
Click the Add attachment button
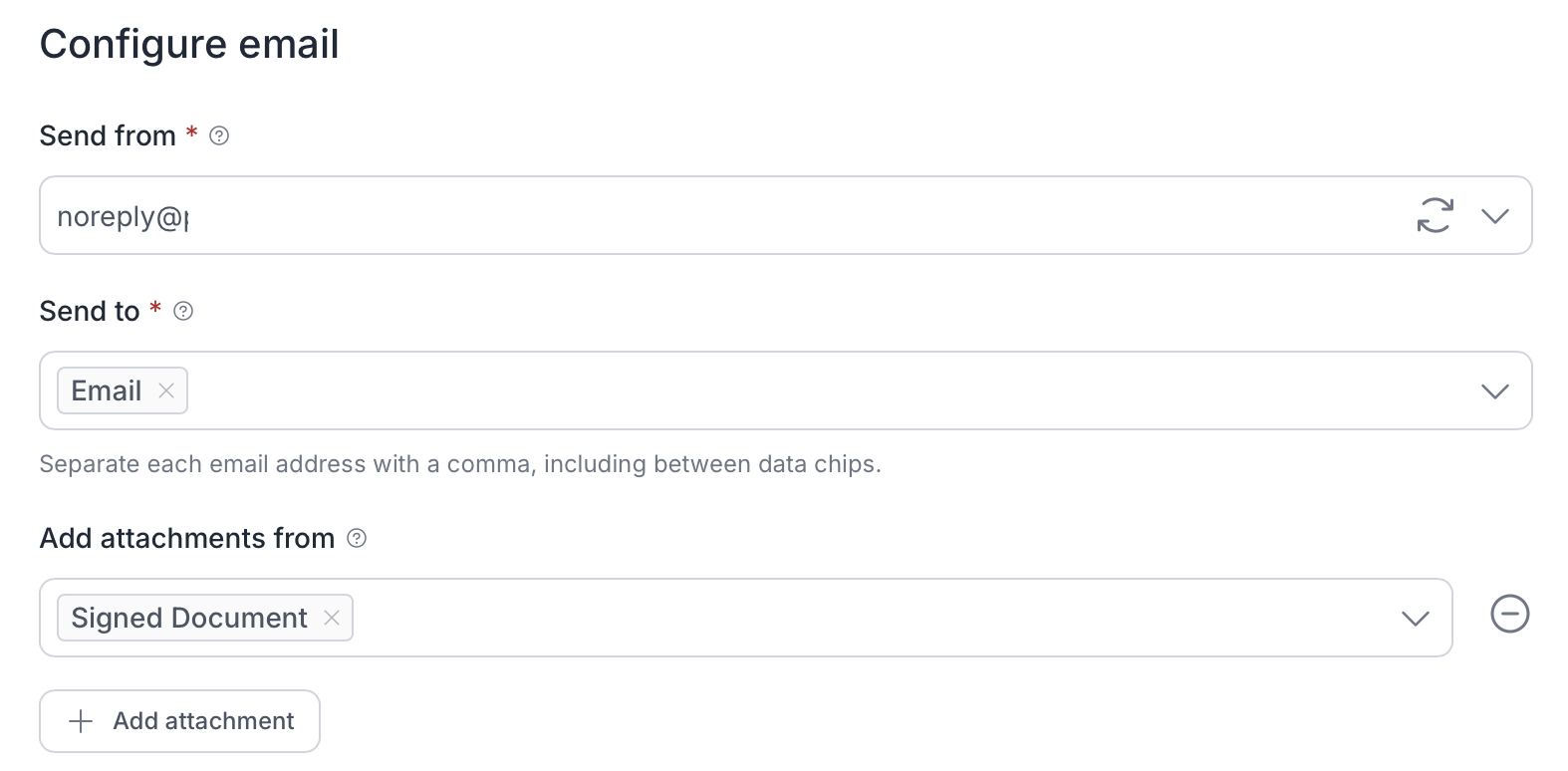tap(180, 721)
